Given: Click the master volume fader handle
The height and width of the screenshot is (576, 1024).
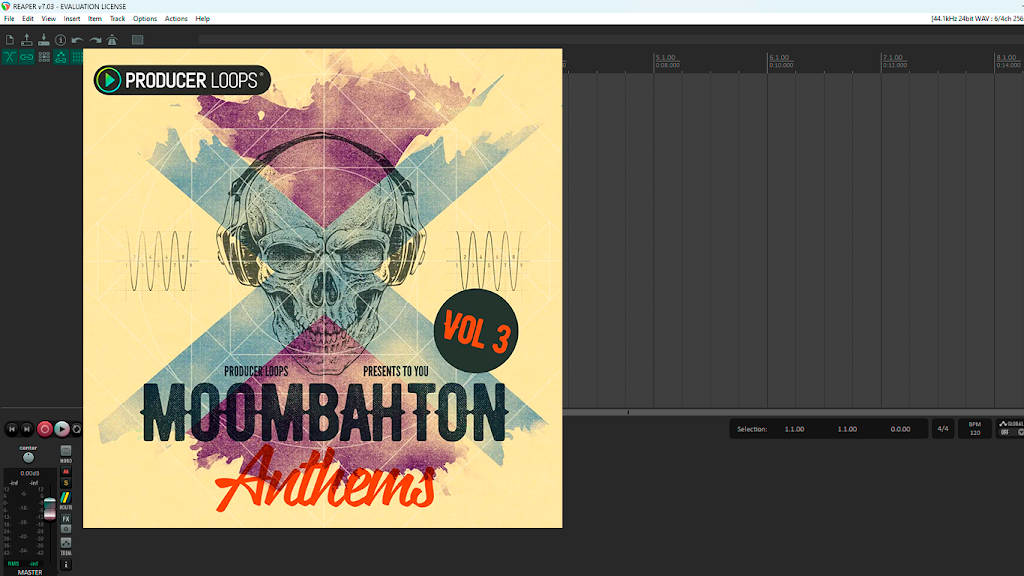Looking at the screenshot, I should click(50, 508).
